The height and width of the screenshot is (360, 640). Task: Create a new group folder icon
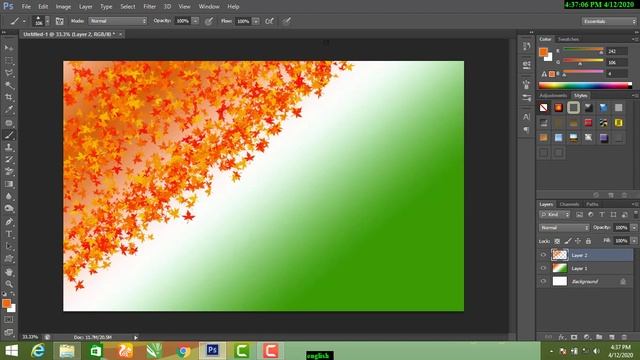point(599,337)
